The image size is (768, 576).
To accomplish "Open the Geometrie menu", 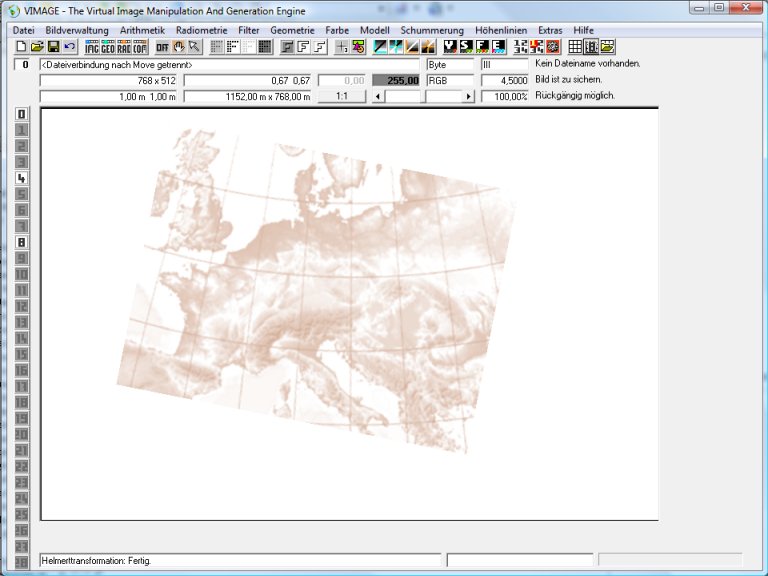I will 292,30.
